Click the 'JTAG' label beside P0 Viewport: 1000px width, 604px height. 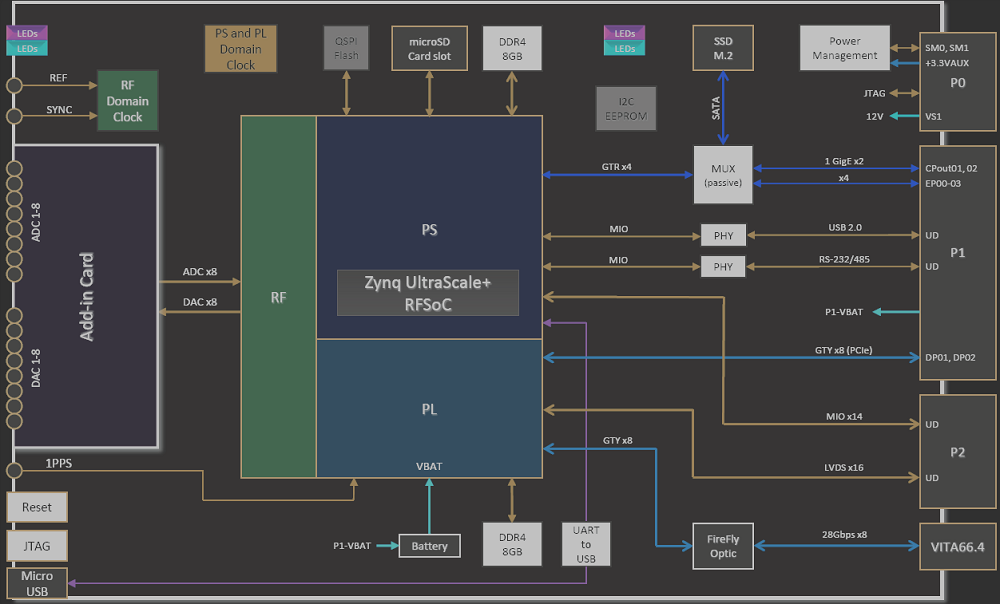click(x=874, y=93)
